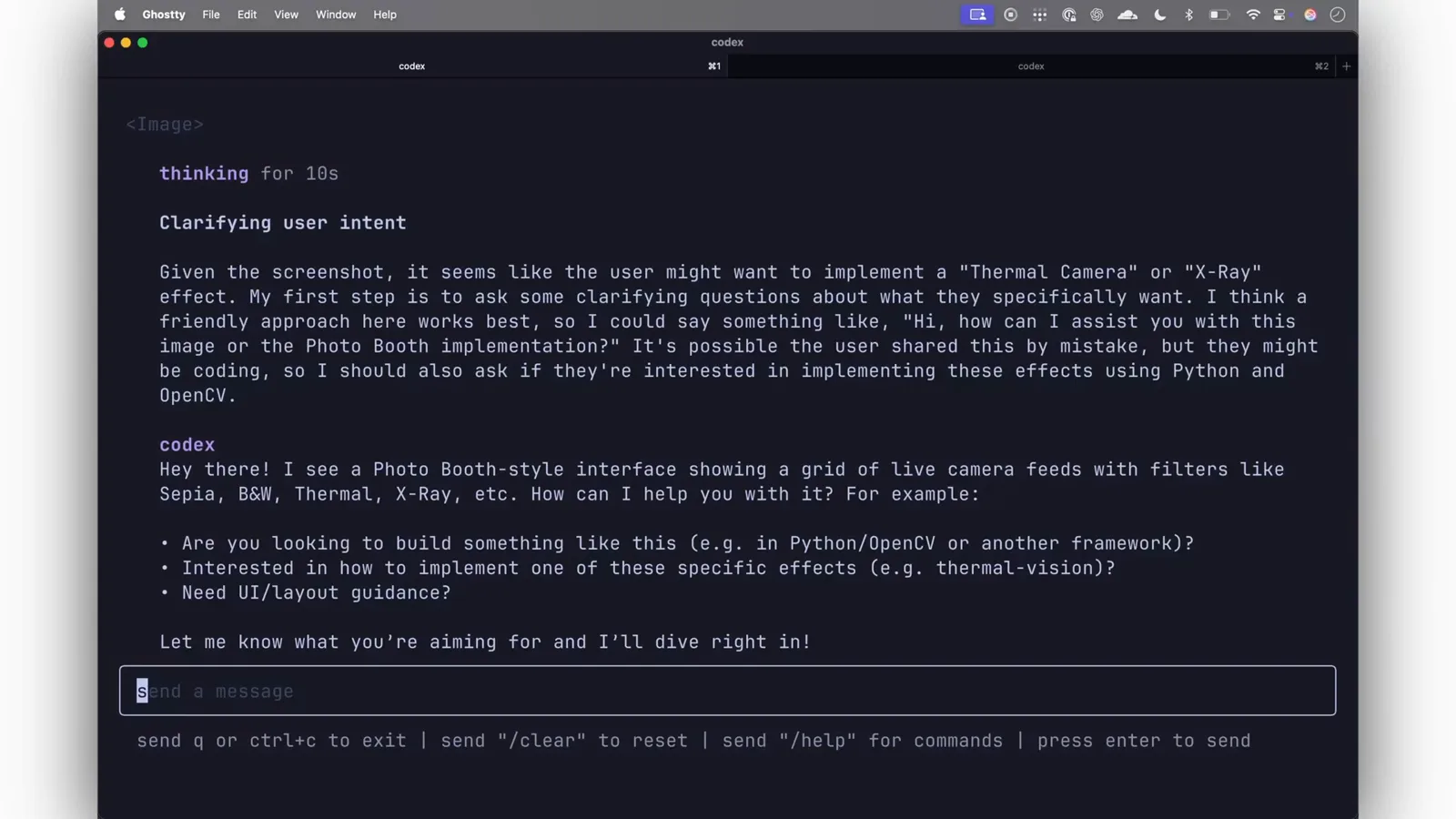Open the Ghostty application menu
The height and width of the screenshot is (819, 1456).
(164, 15)
